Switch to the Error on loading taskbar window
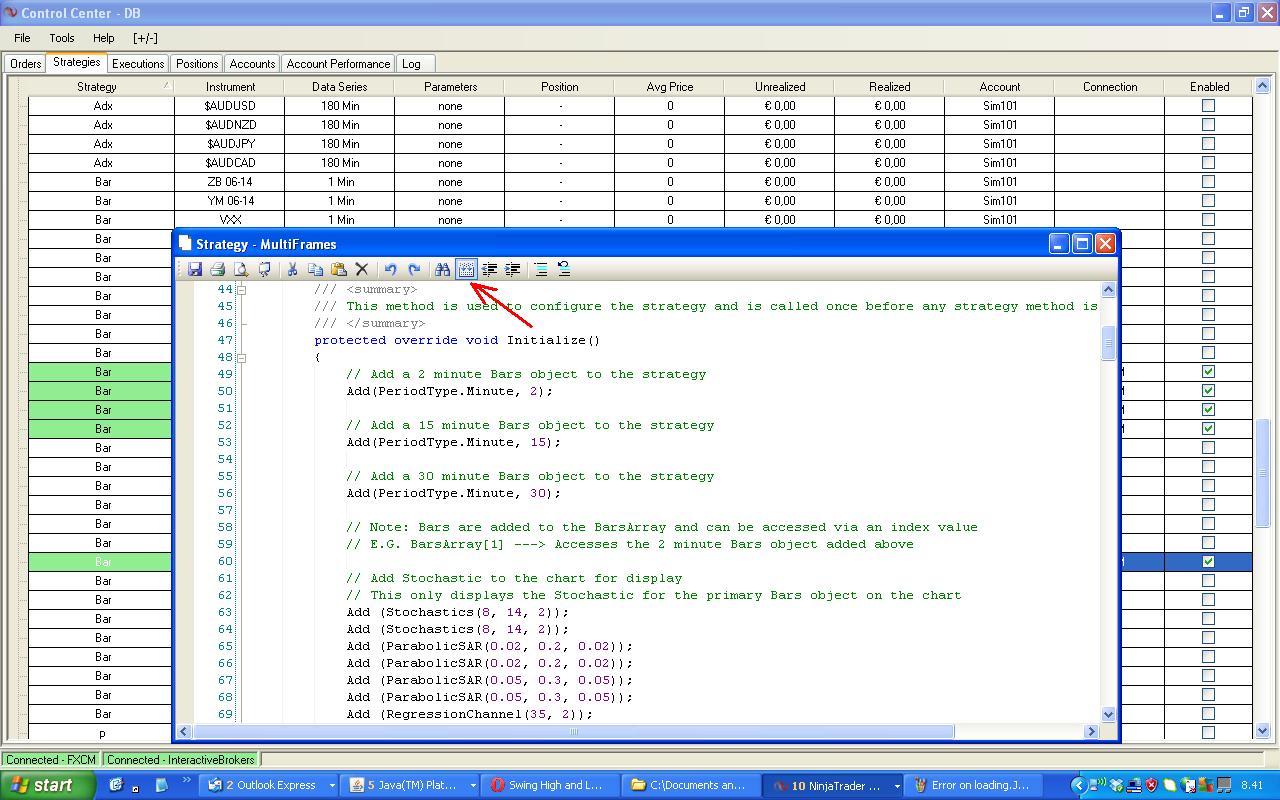The height and width of the screenshot is (800, 1280). point(973,785)
